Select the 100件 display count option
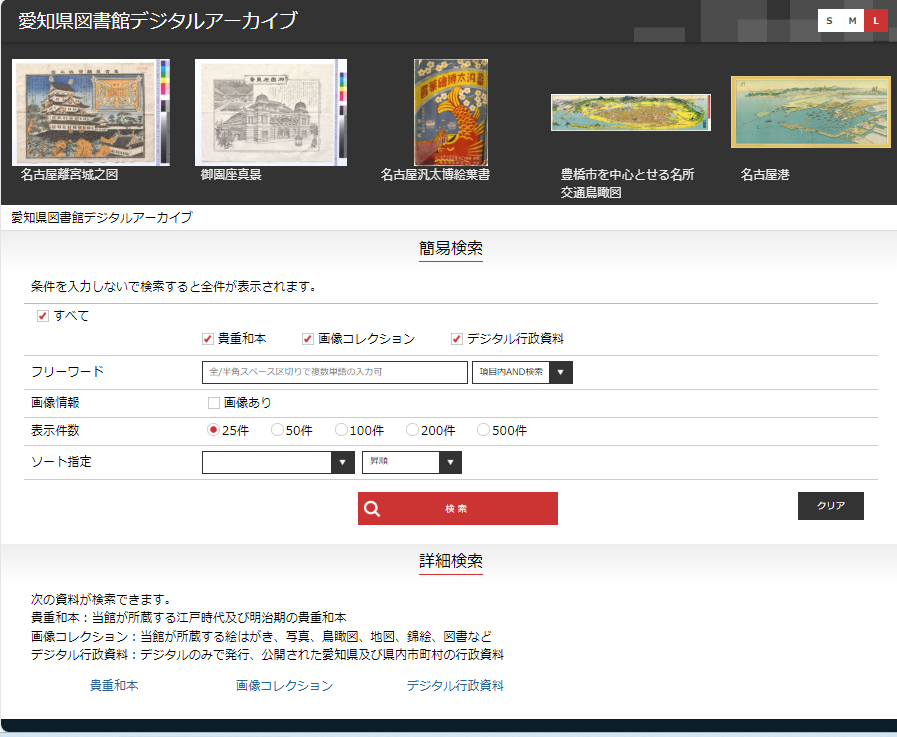 click(x=341, y=430)
